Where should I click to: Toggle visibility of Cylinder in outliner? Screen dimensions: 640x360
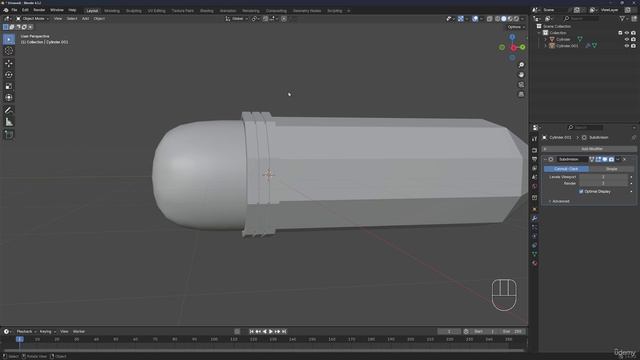pos(627,39)
